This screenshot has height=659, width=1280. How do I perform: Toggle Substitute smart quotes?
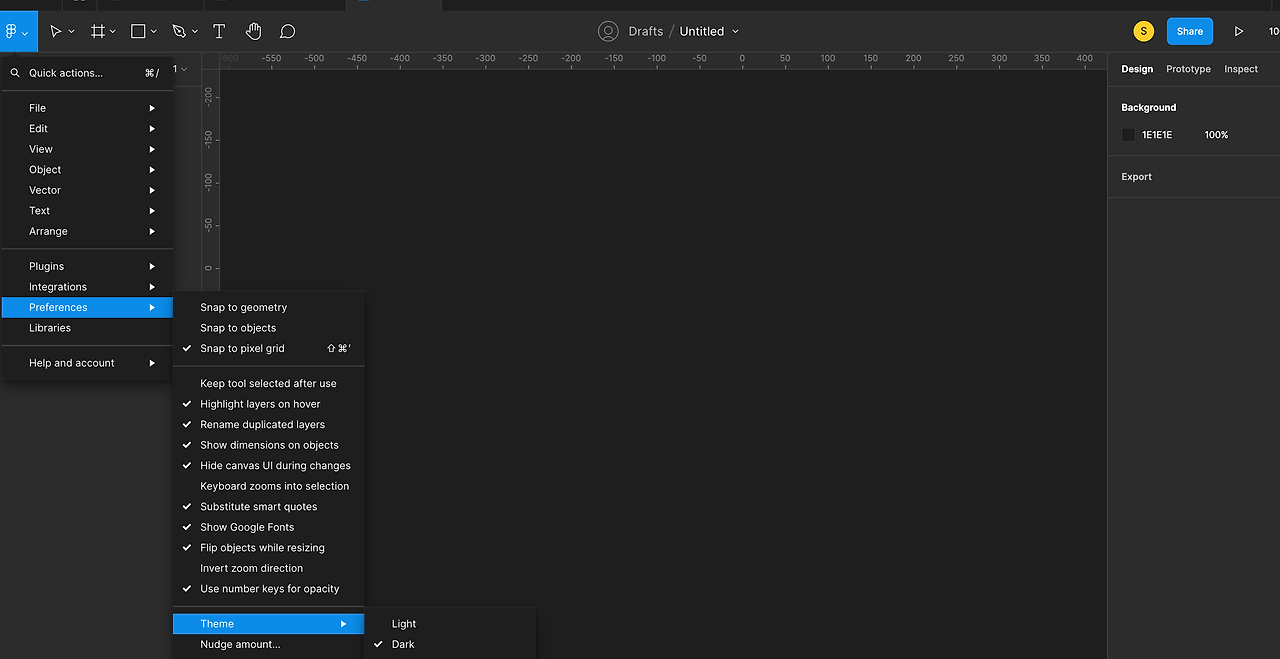[269, 506]
